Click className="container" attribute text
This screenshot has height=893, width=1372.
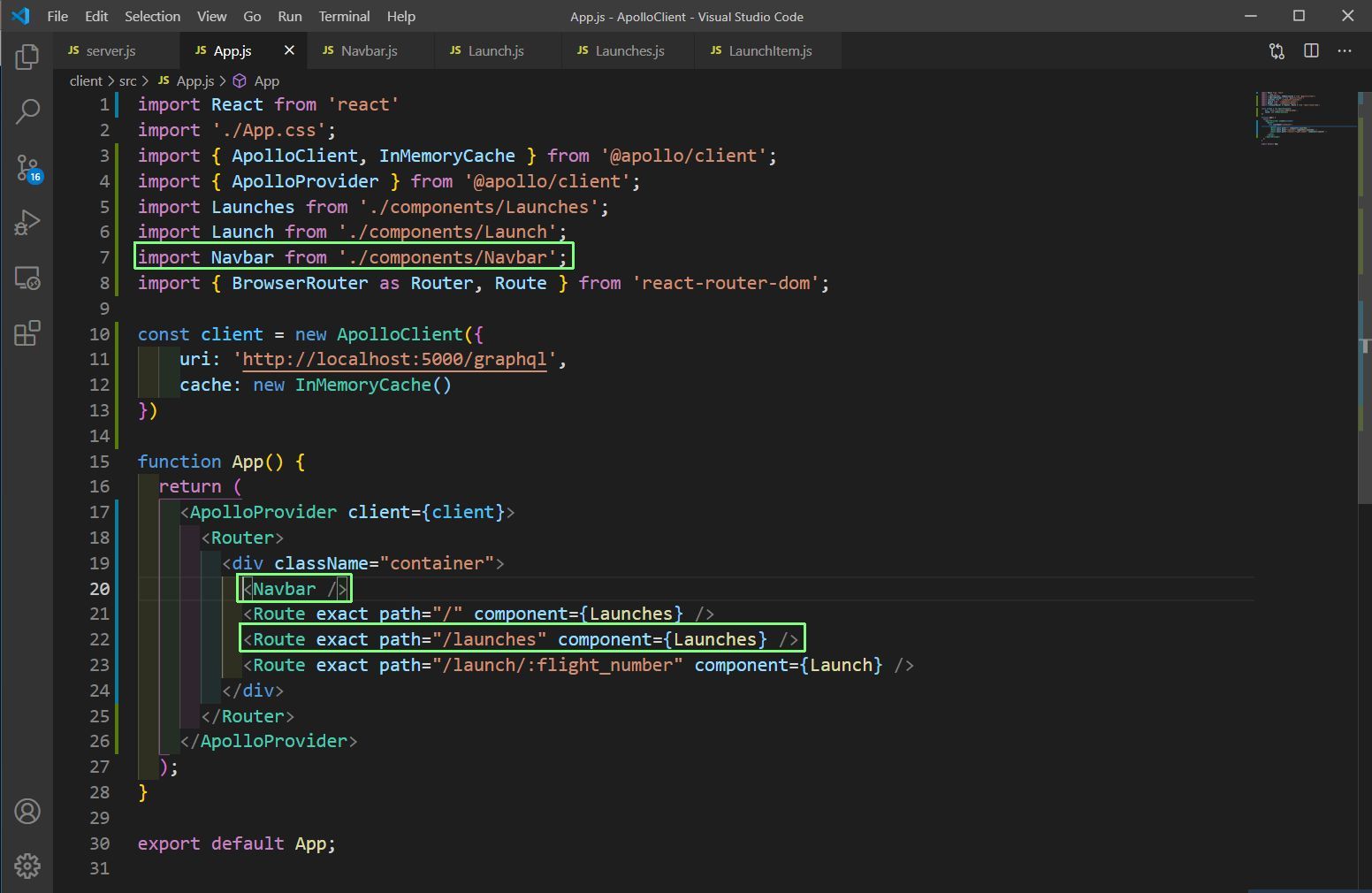(x=384, y=563)
